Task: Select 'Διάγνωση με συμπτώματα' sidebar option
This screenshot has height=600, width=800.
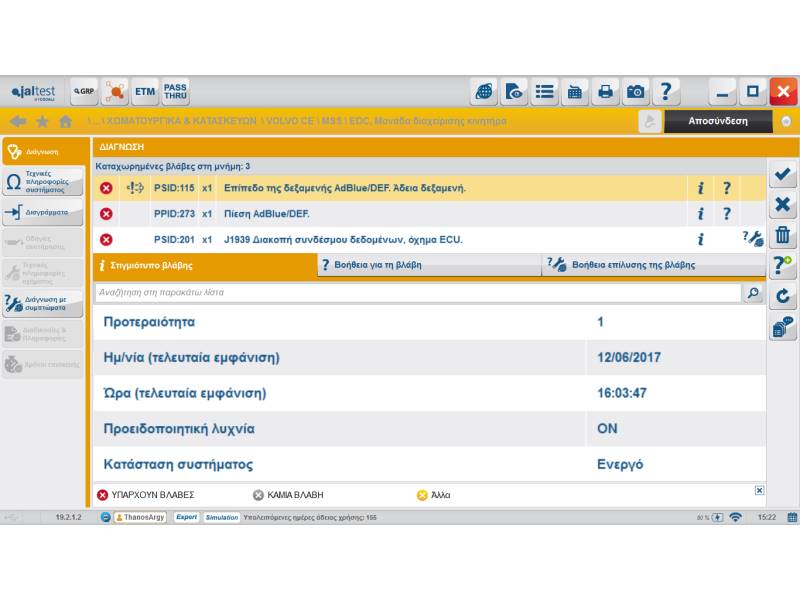Action: pos(42,304)
